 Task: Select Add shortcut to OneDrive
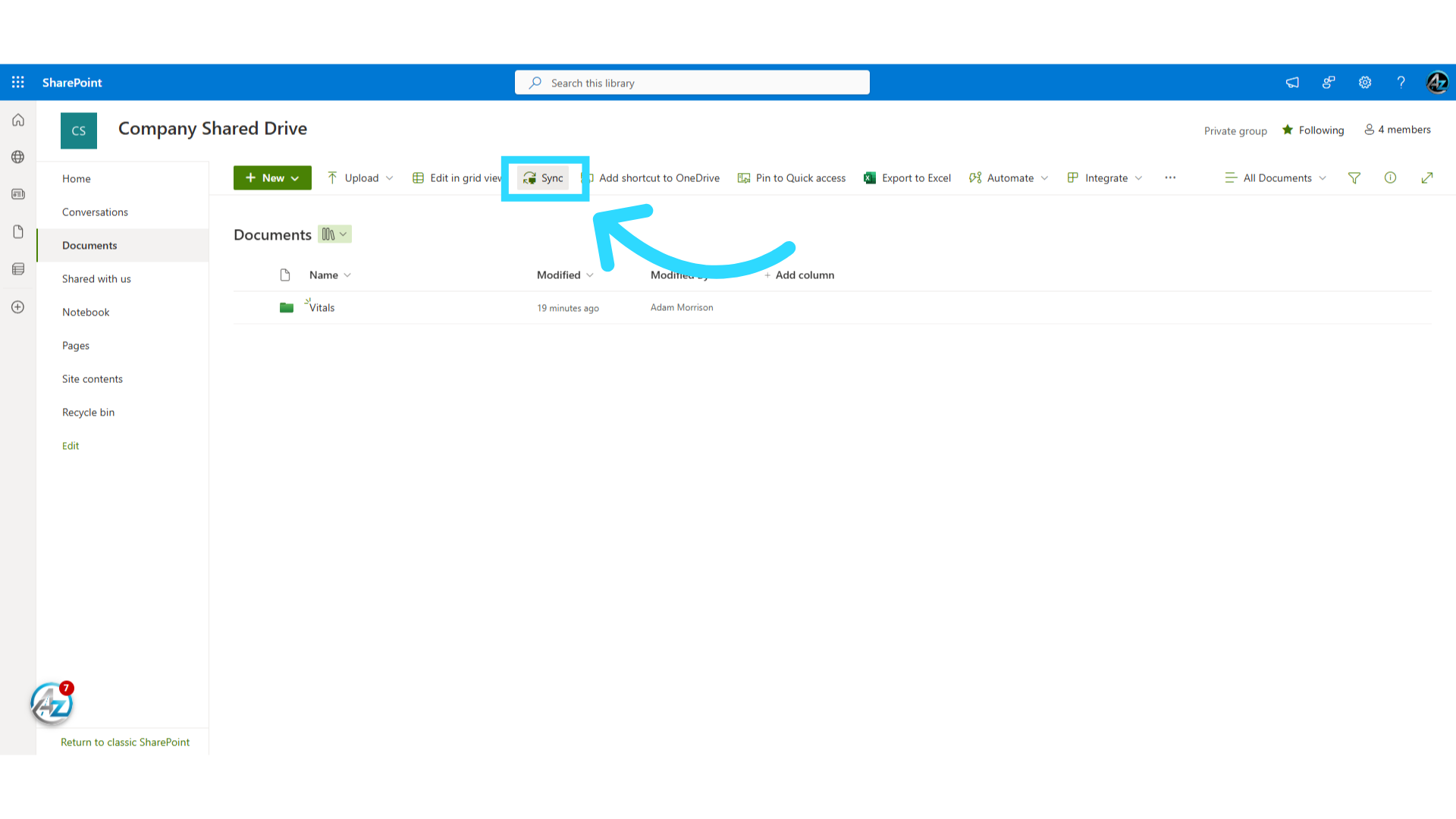point(651,178)
